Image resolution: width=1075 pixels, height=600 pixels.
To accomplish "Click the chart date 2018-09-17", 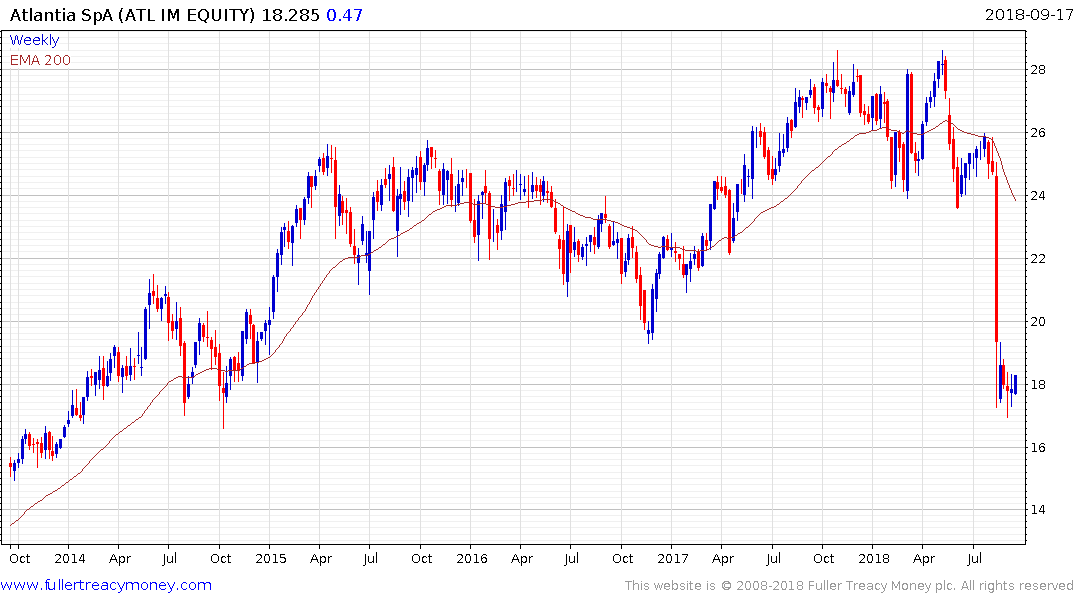I will tap(1028, 14).
